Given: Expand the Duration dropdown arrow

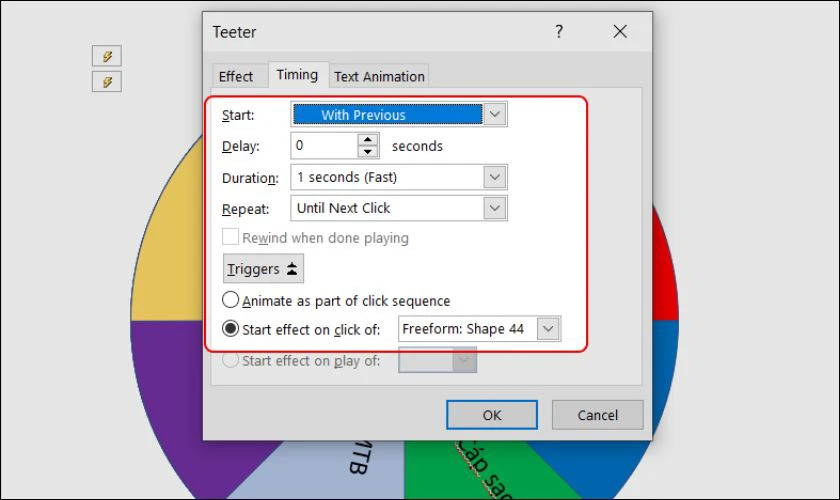Looking at the screenshot, I should (494, 177).
